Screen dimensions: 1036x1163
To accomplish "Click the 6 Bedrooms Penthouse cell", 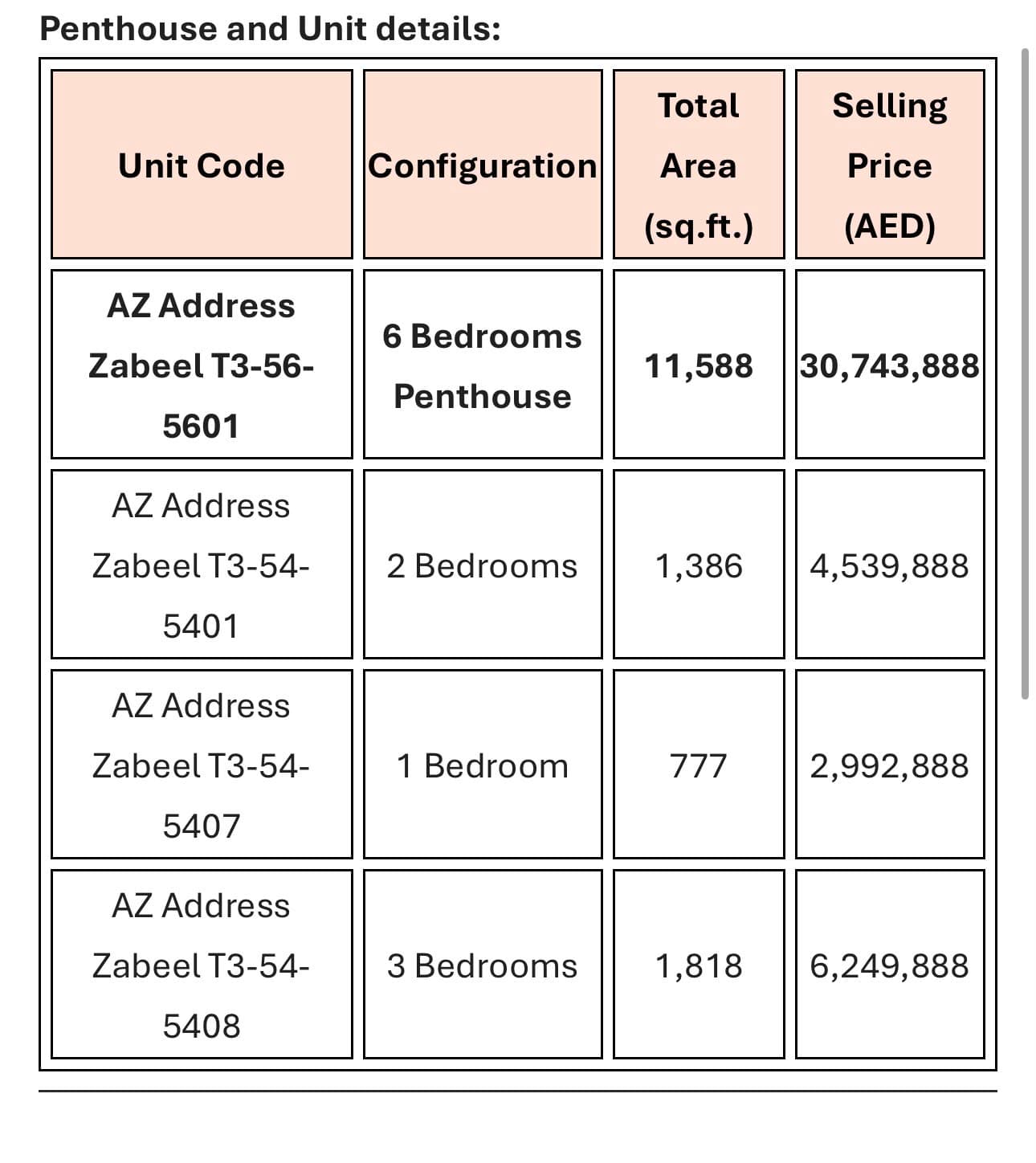I will point(483,364).
